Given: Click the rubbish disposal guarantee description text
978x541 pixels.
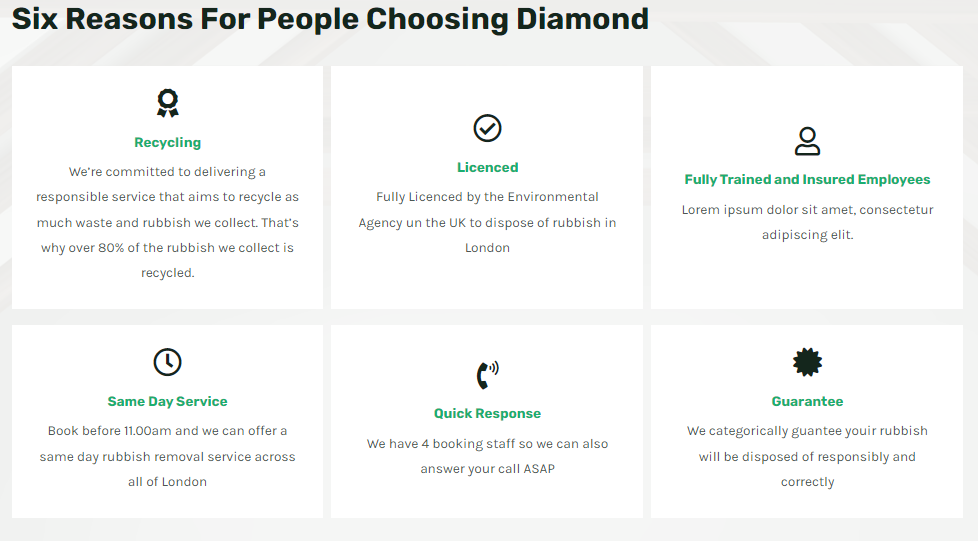Looking at the screenshot, I should (807, 456).
